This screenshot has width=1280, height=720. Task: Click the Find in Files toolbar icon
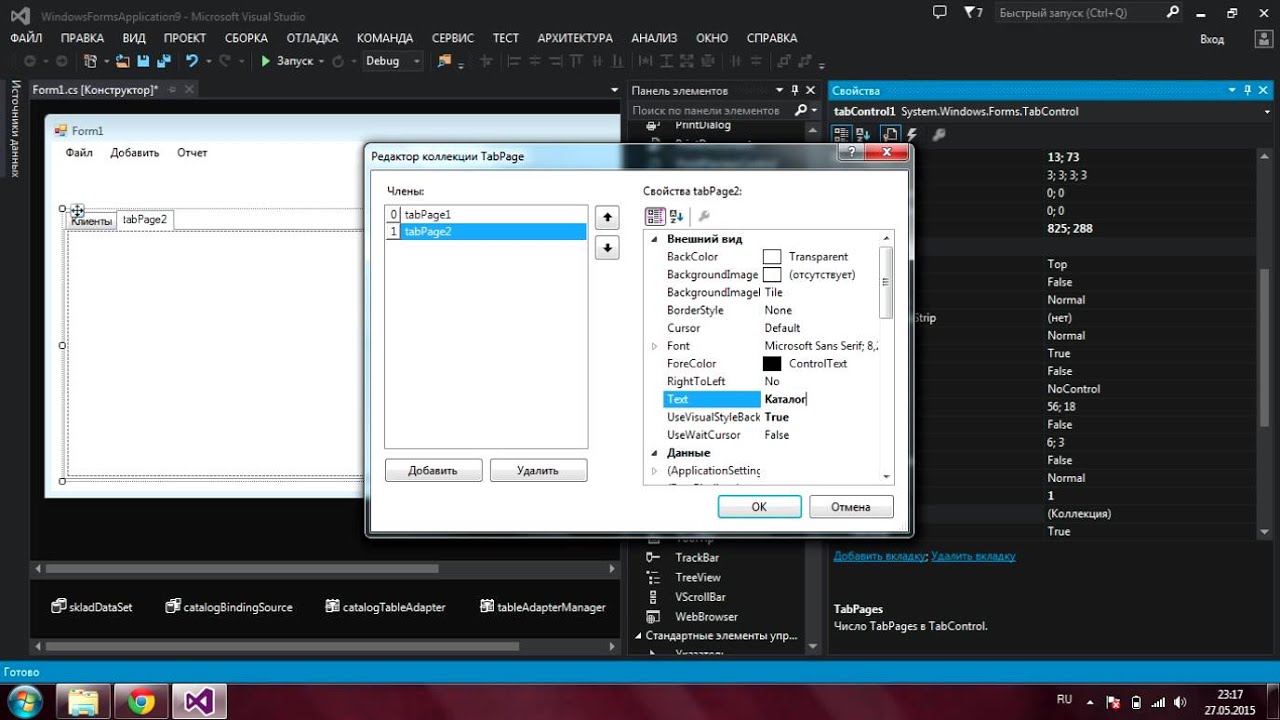click(x=444, y=61)
